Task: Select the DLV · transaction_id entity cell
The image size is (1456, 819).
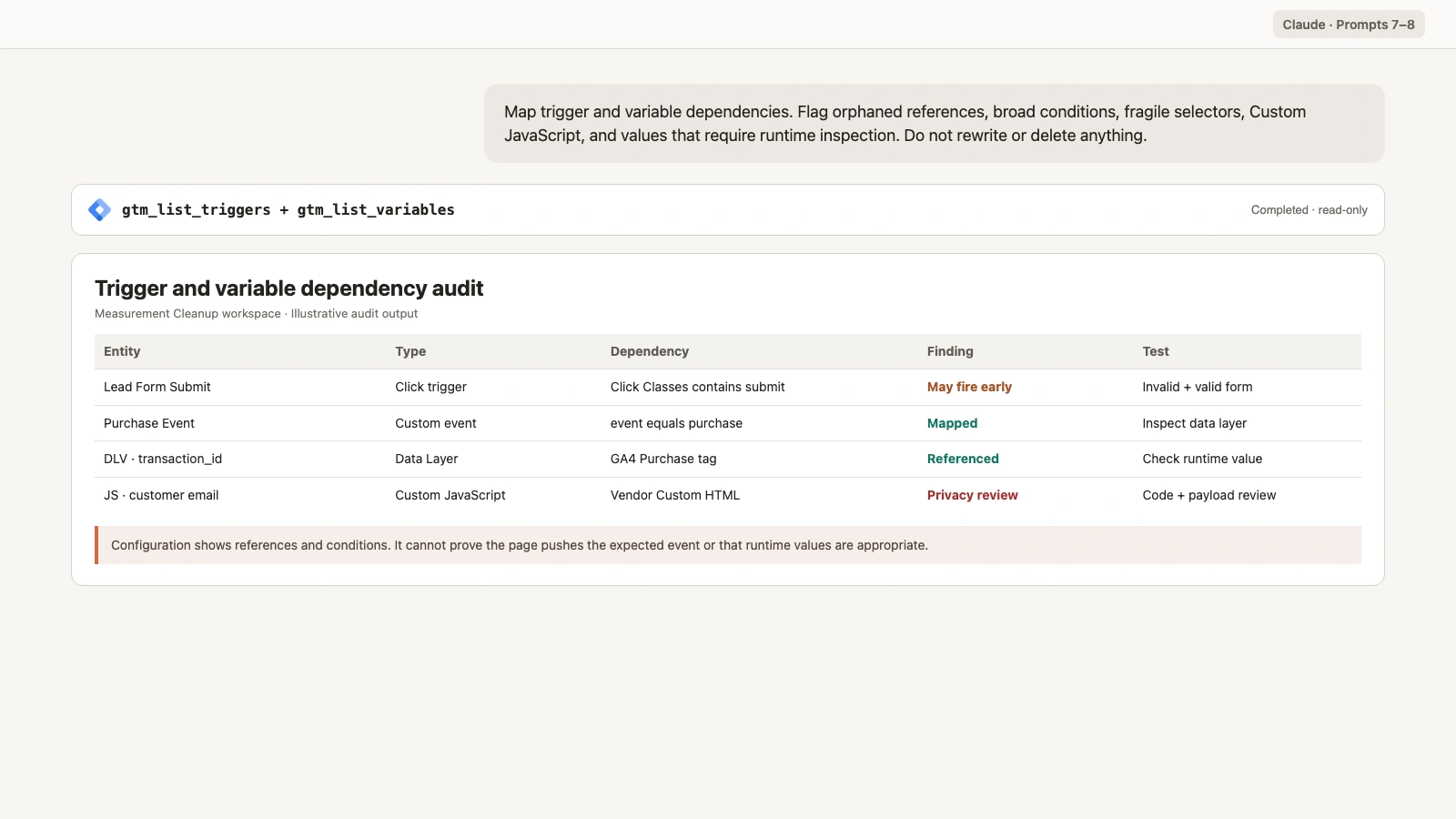Action: (163, 459)
